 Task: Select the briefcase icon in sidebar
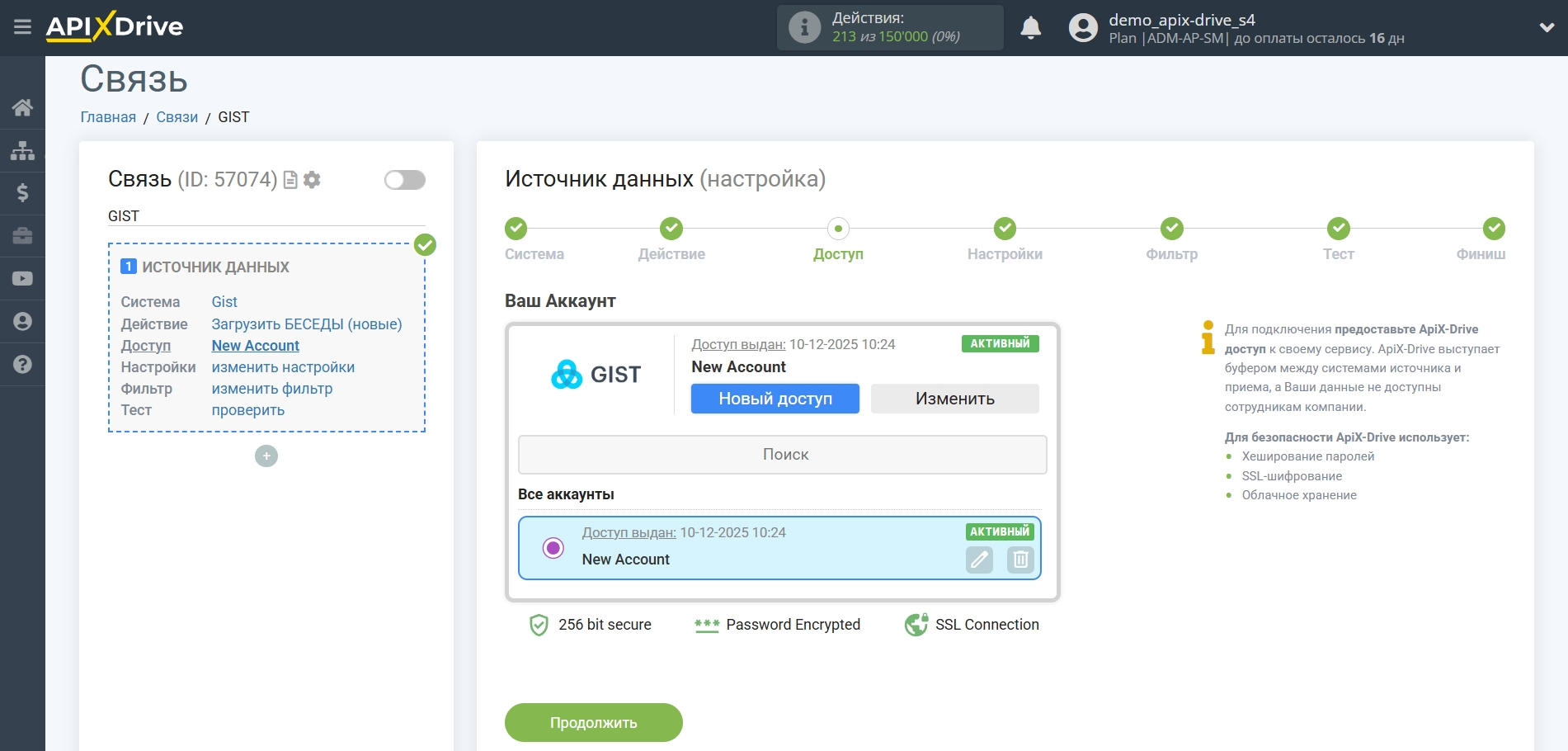tap(22, 236)
